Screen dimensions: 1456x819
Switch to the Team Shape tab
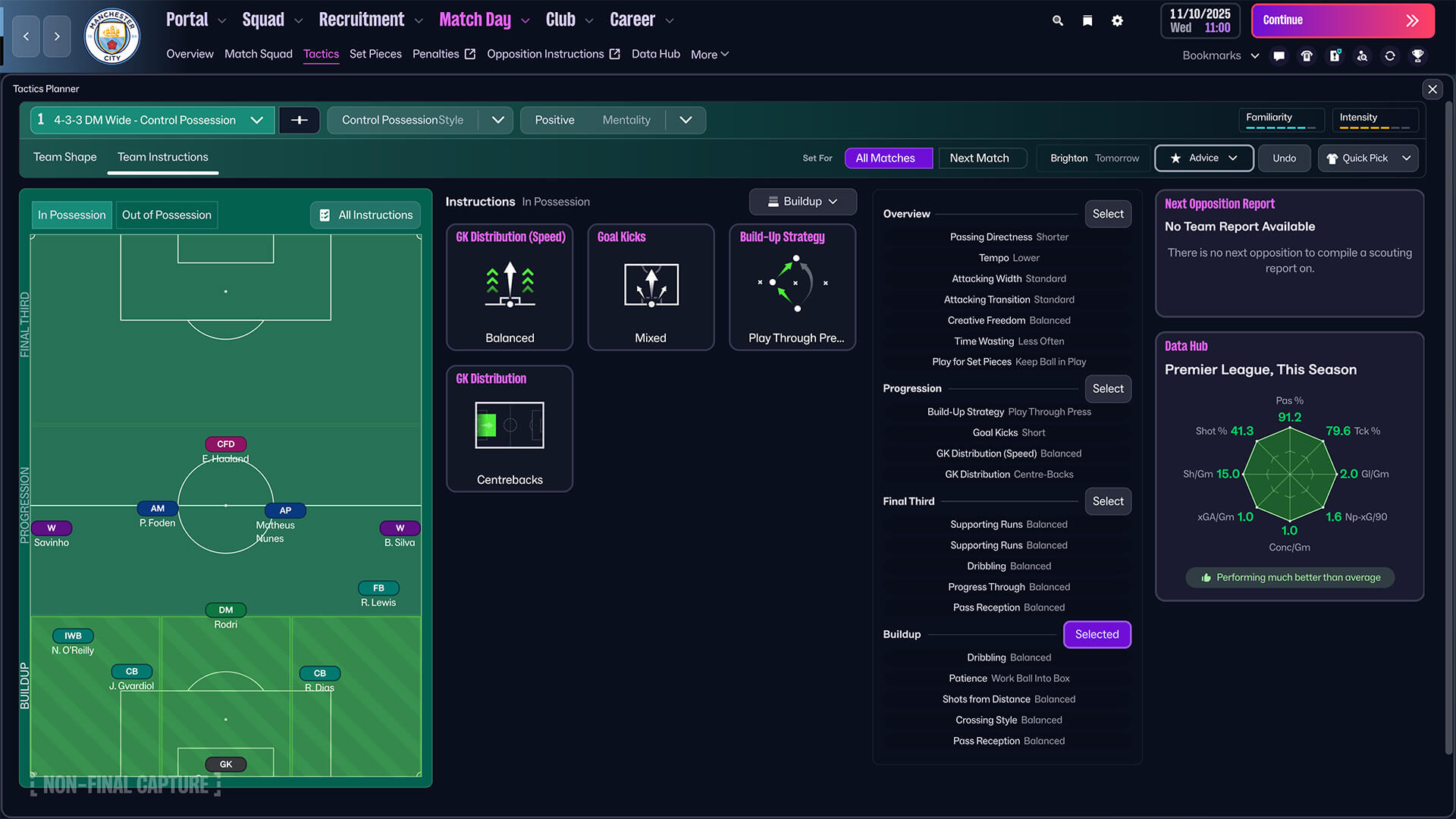[64, 157]
